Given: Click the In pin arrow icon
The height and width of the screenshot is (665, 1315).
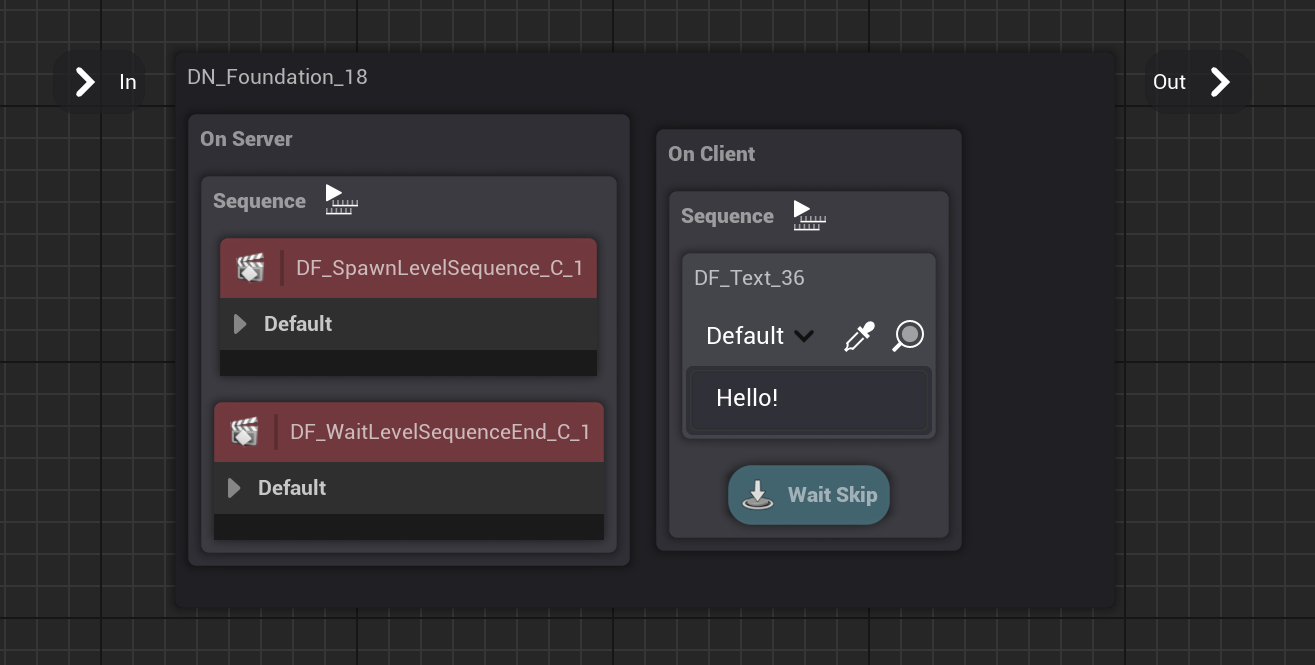Looking at the screenshot, I should [x=86, y=82].
